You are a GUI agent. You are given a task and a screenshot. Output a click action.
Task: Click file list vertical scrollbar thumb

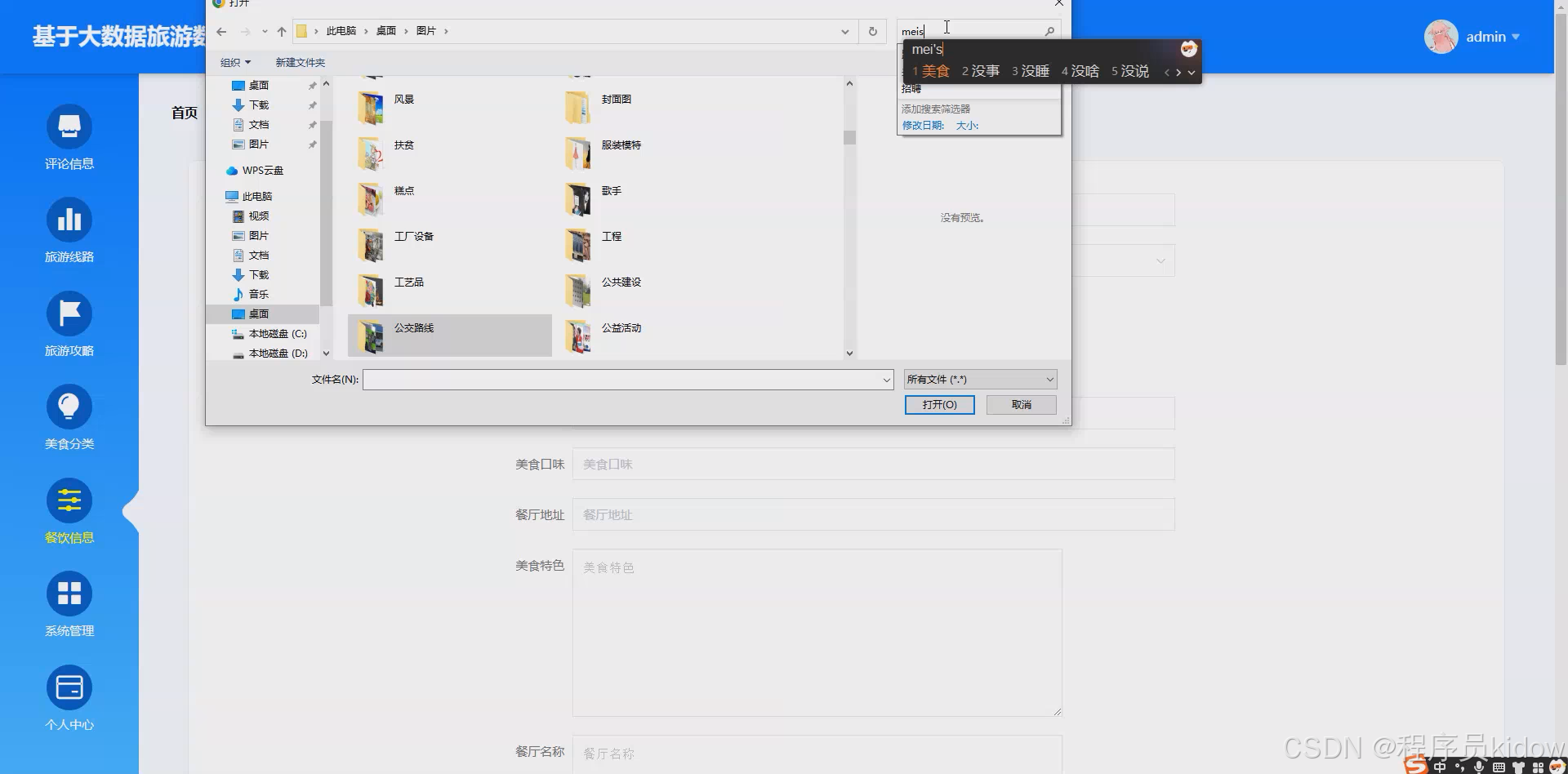pyautogui.click(x=849, y=137)
